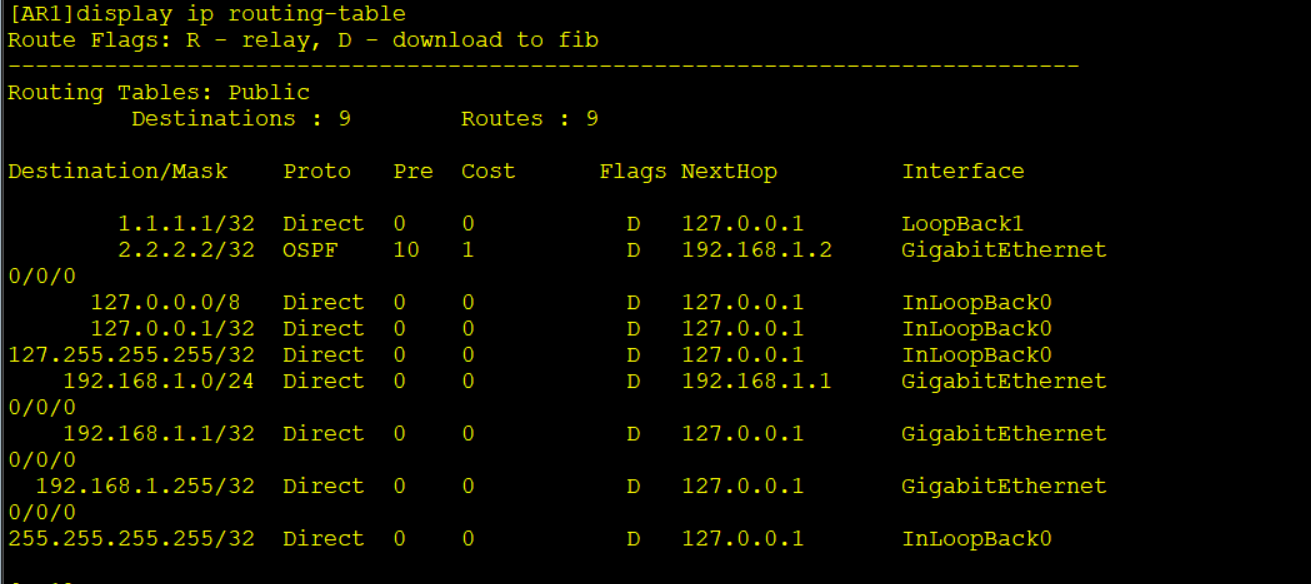The image size is (1311, 584).
Task: Click GigabitEthernet in the 192.168.1.0/24 row
Action: (x=1004, y=381)
